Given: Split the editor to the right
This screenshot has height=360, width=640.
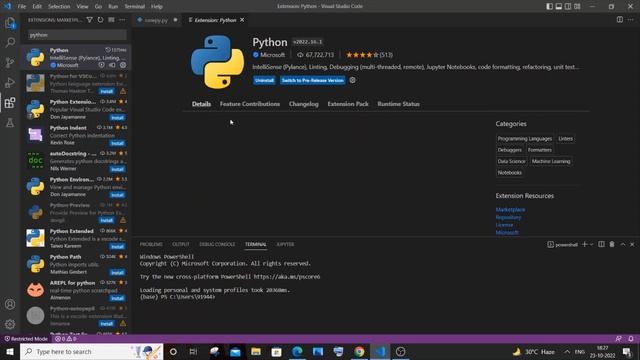Looking at the screenshot, I should click(620, 20).
